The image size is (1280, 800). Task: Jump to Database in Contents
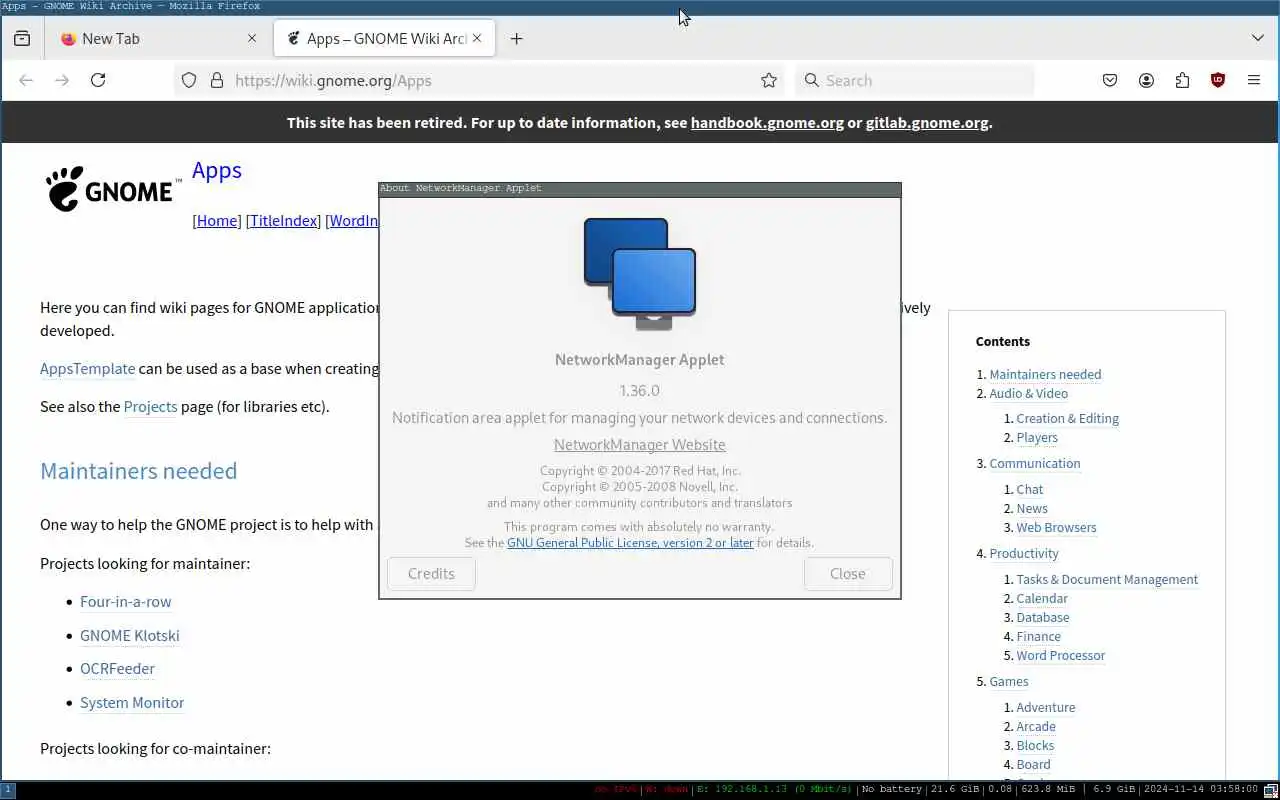1042,618
